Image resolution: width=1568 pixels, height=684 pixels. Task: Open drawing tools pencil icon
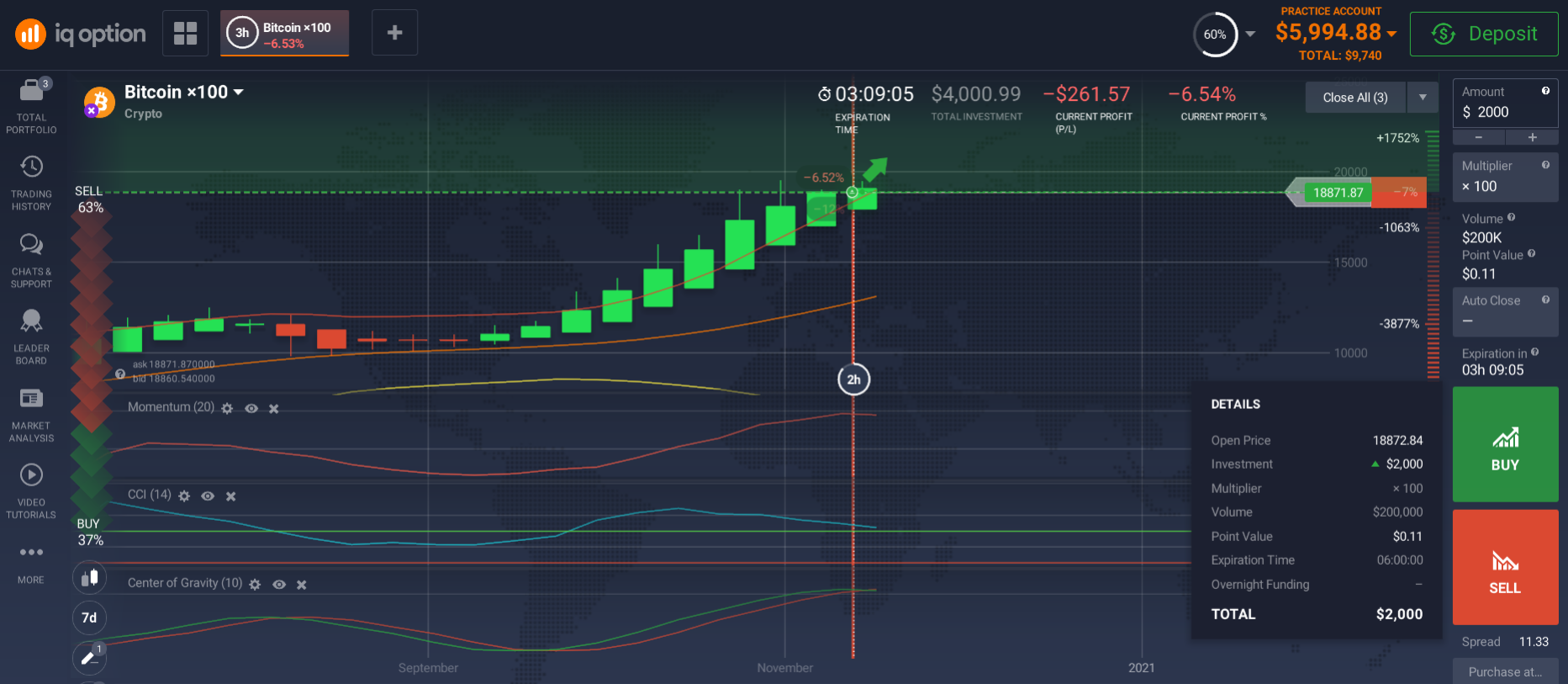(89, 659)
